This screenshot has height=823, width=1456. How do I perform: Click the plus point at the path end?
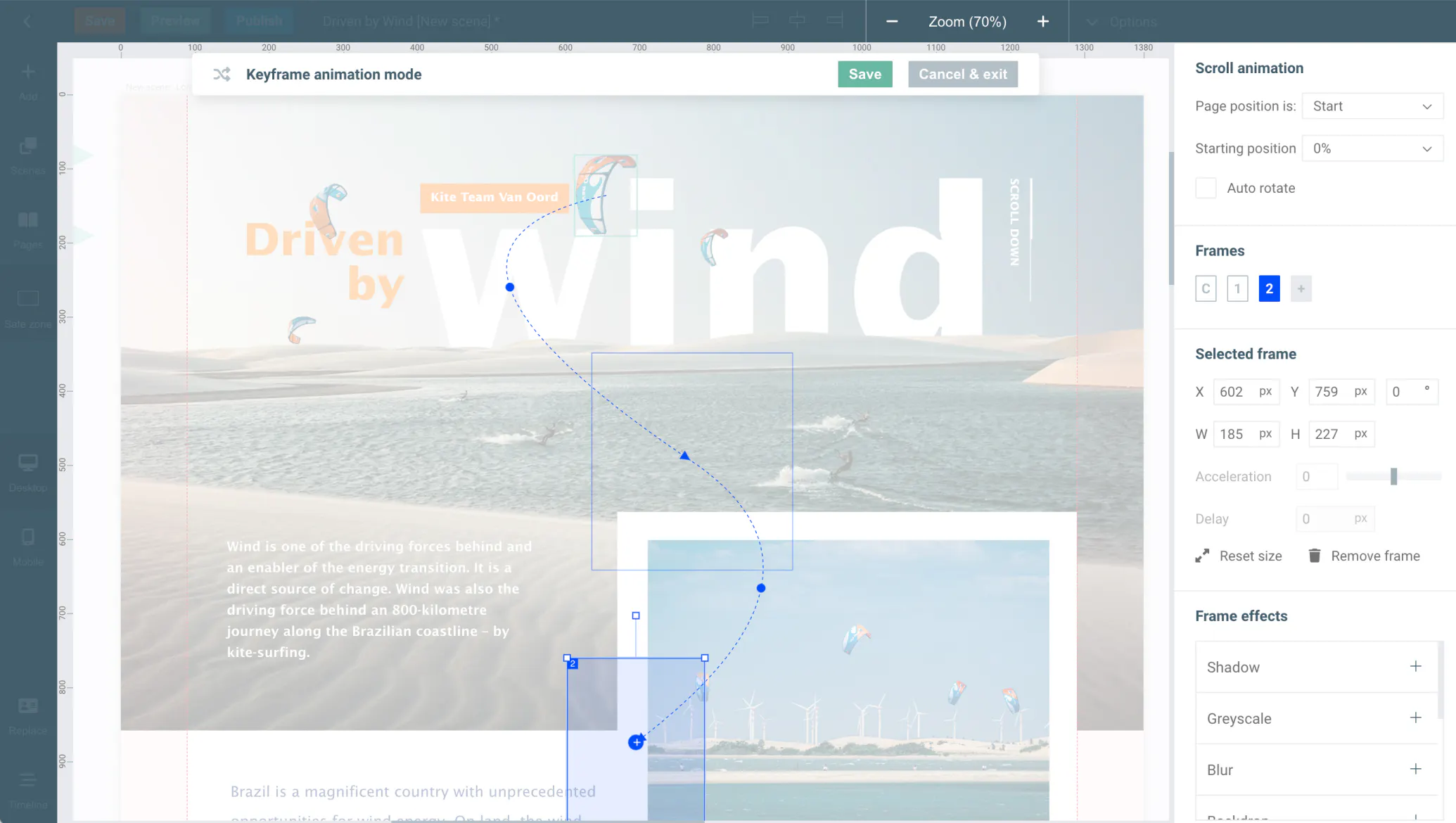pyautogui.click(x=636, y=742)
